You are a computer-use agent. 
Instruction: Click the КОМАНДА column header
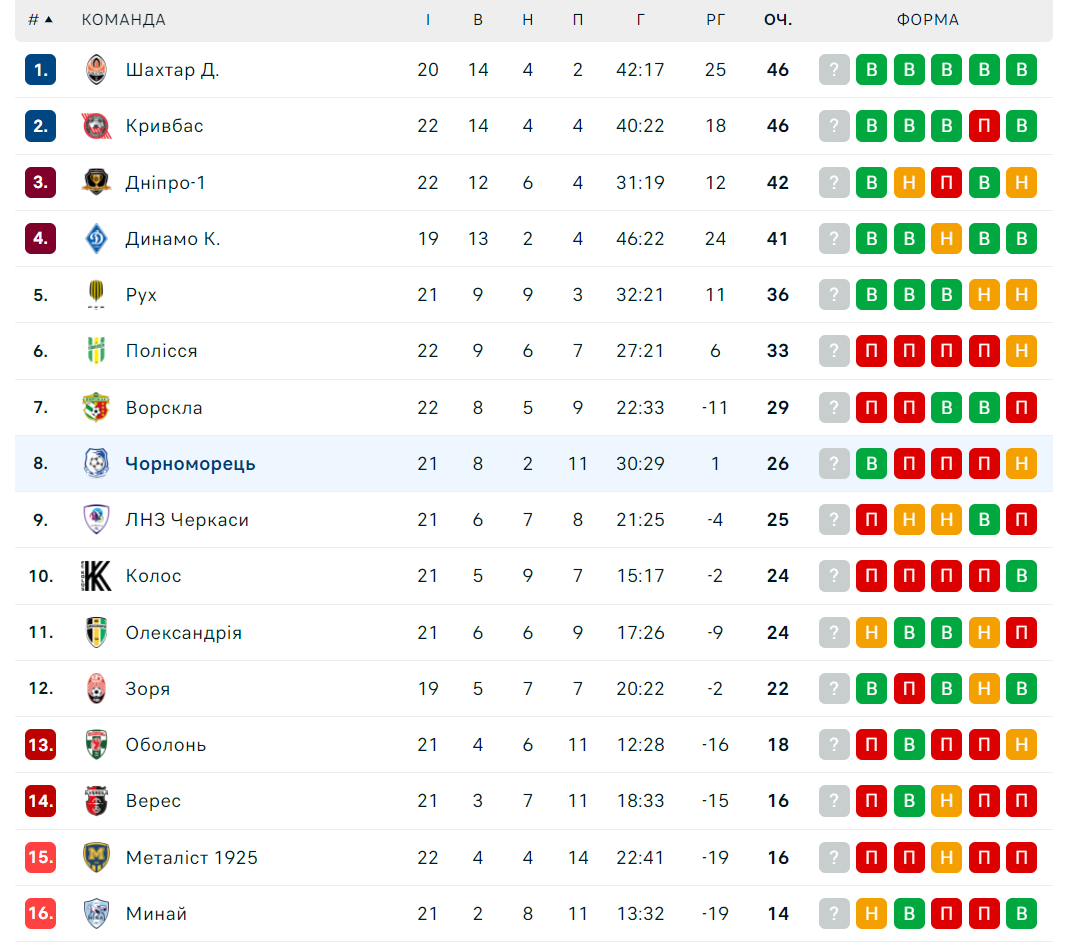[123, 20]
